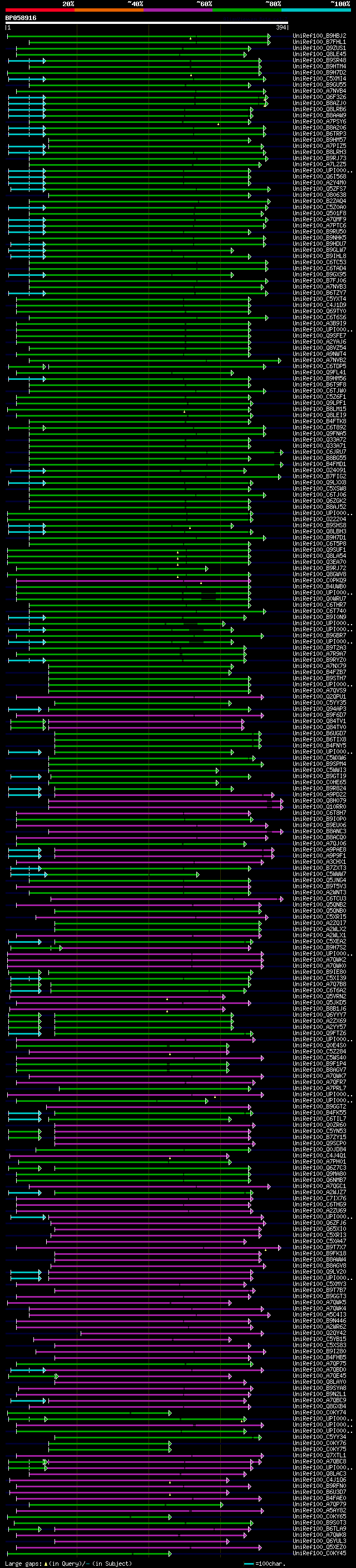Select the UniRef100_C6THR7 row label

[319, 605]
